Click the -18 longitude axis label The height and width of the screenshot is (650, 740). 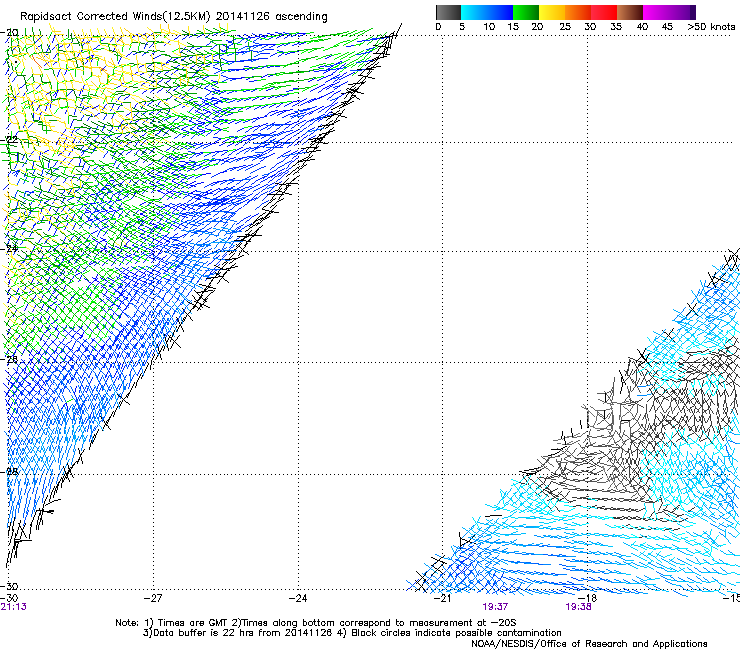pyautogui.click(x=587, y=598)
